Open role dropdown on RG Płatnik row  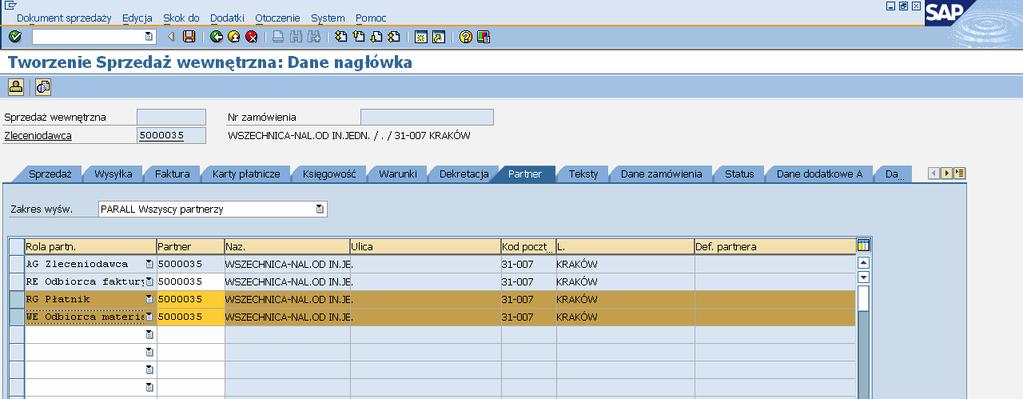(x=149, y=299)
